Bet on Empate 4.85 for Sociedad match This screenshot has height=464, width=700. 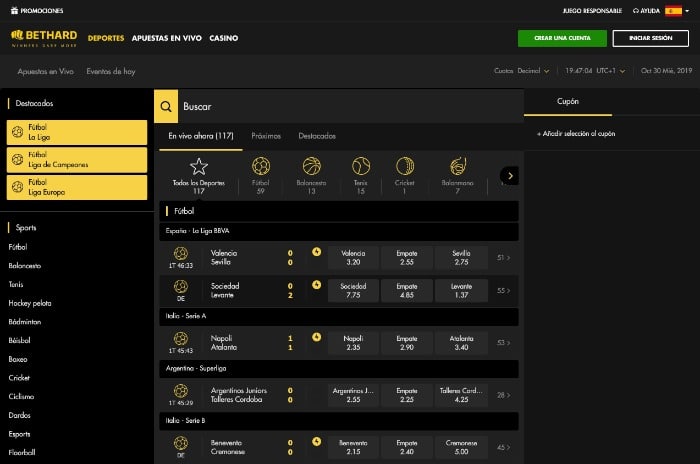tap(407, 291)
